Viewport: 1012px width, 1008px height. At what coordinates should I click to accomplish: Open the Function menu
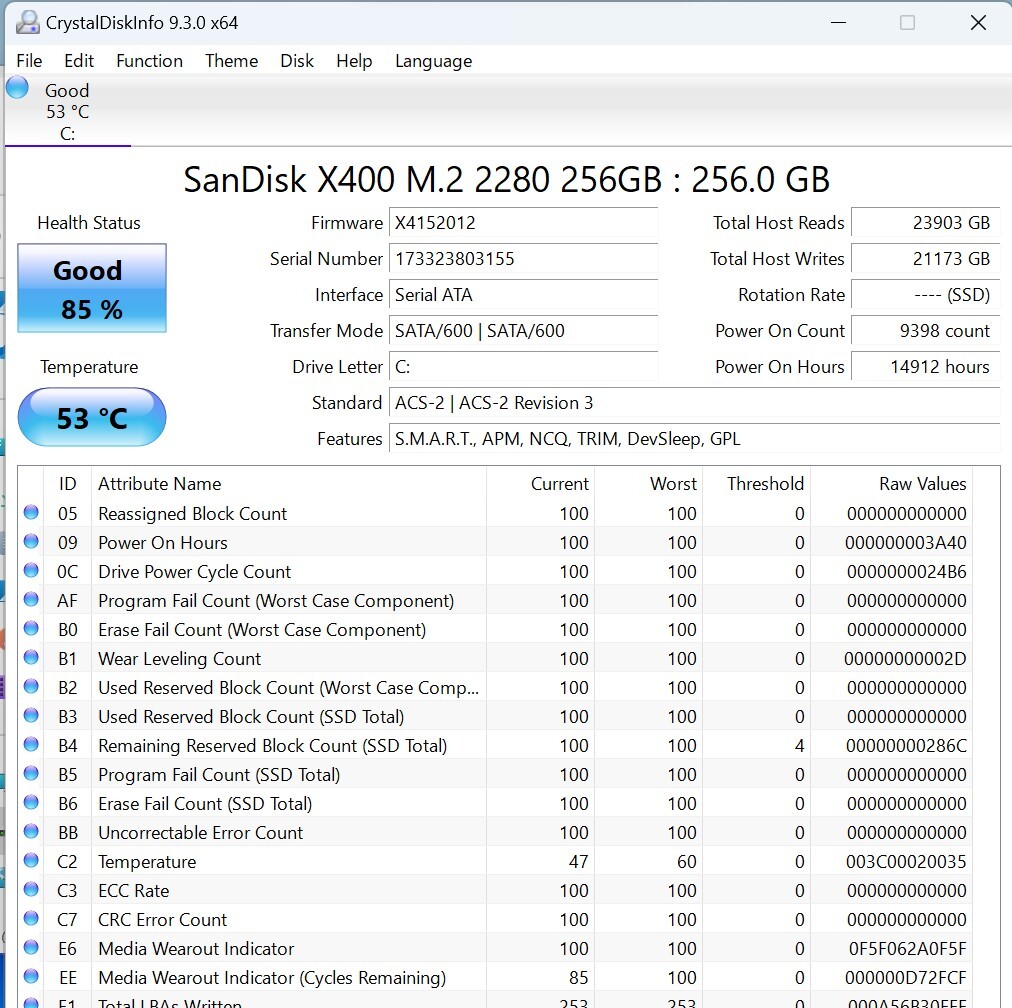click(149, 61)
